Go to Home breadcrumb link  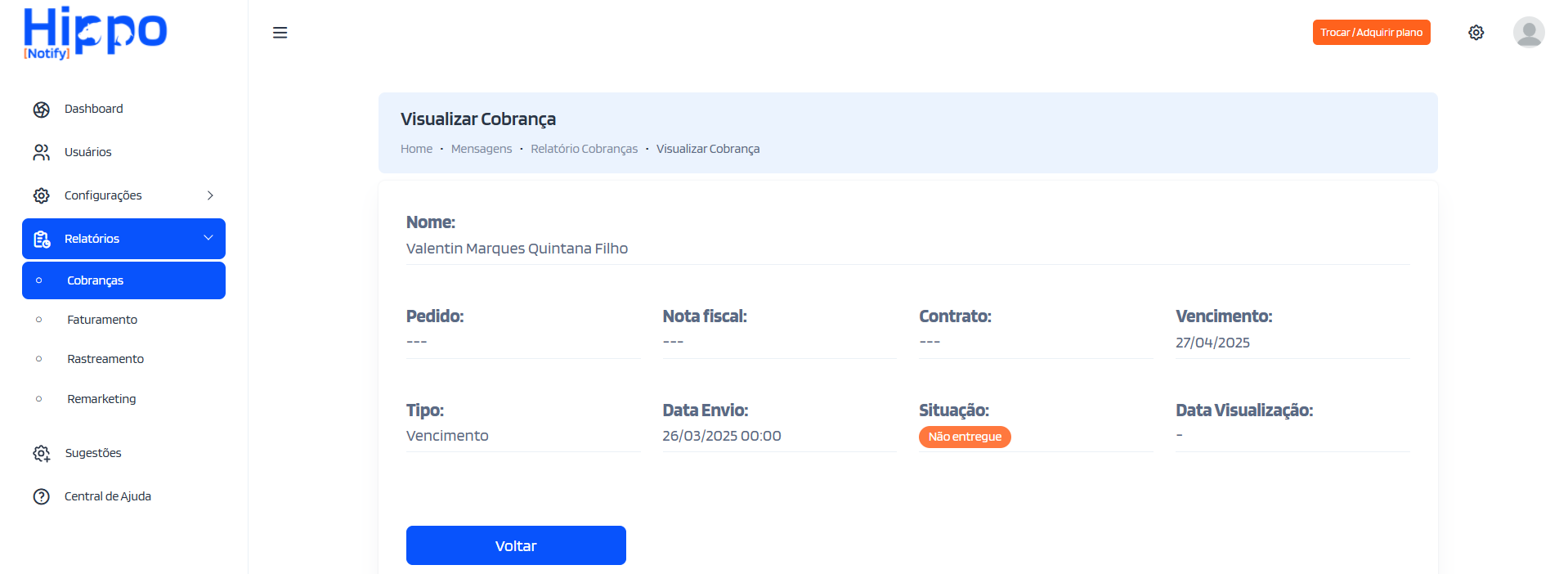tap(416, 149)
